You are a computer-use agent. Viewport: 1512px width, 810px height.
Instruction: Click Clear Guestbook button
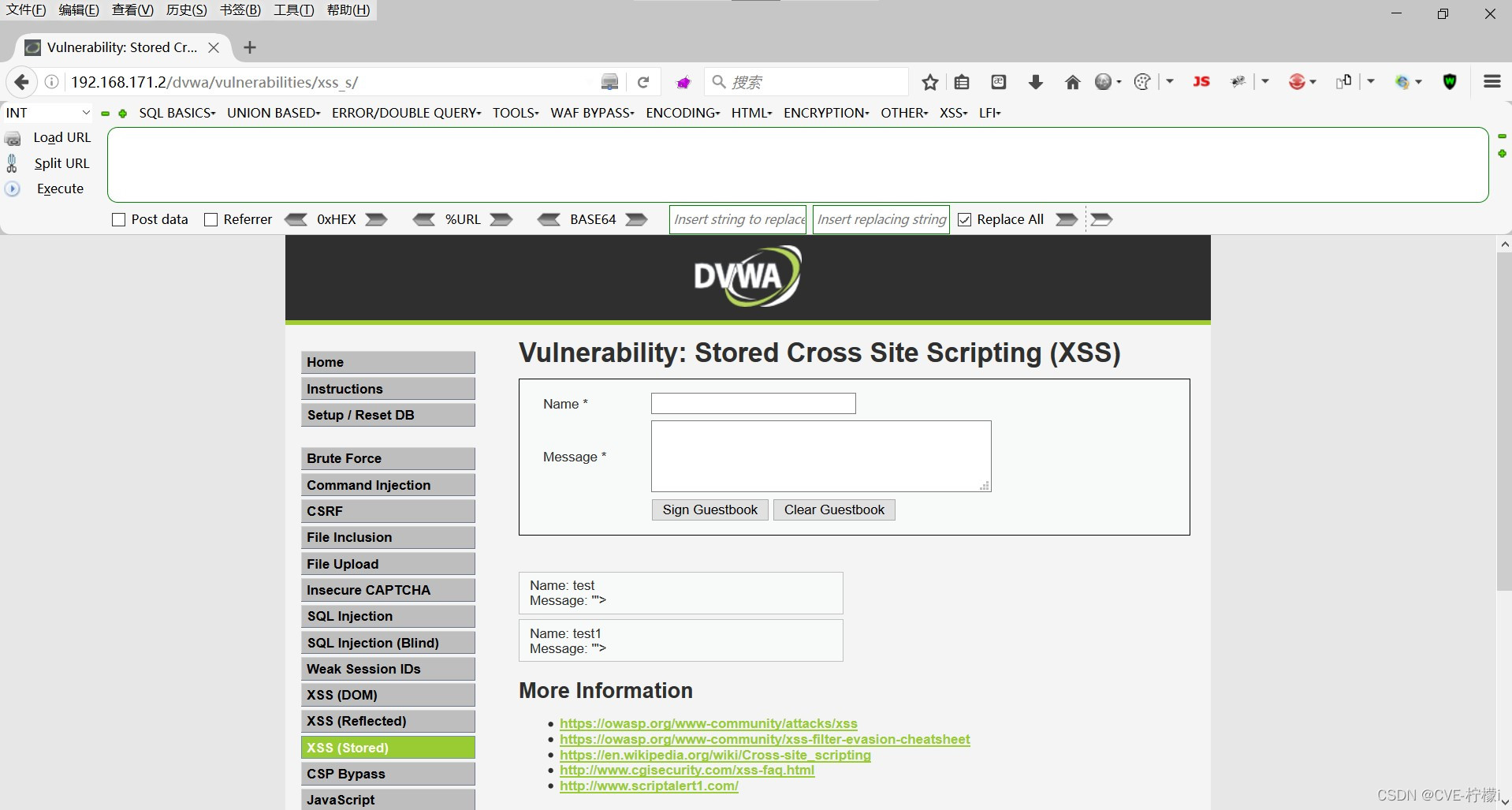click(834, 510)
